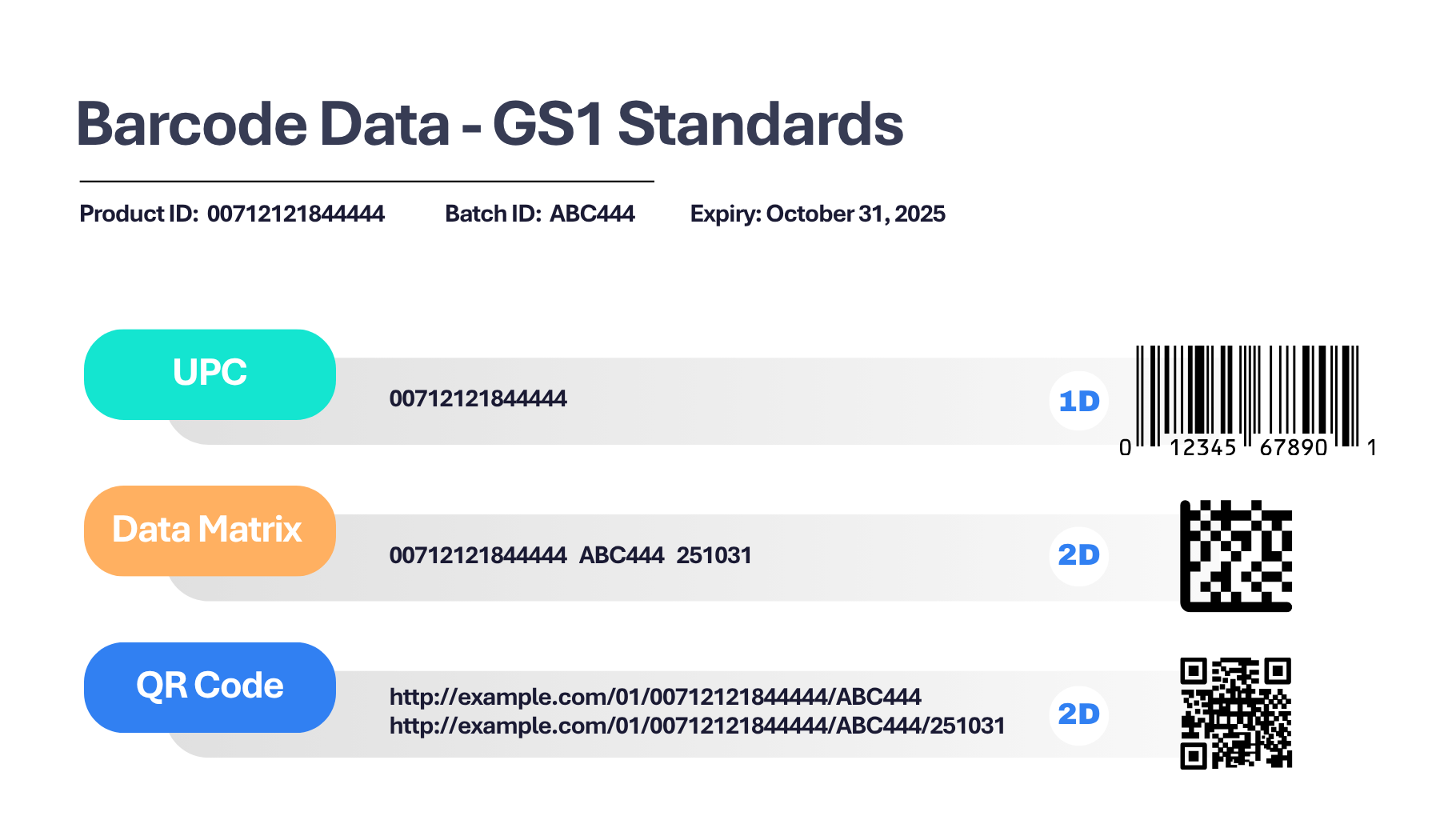This screenshot has height=840, width=1440.
Task: Click the first example.com URL ending in ABC444
Action: coord(655,697)
